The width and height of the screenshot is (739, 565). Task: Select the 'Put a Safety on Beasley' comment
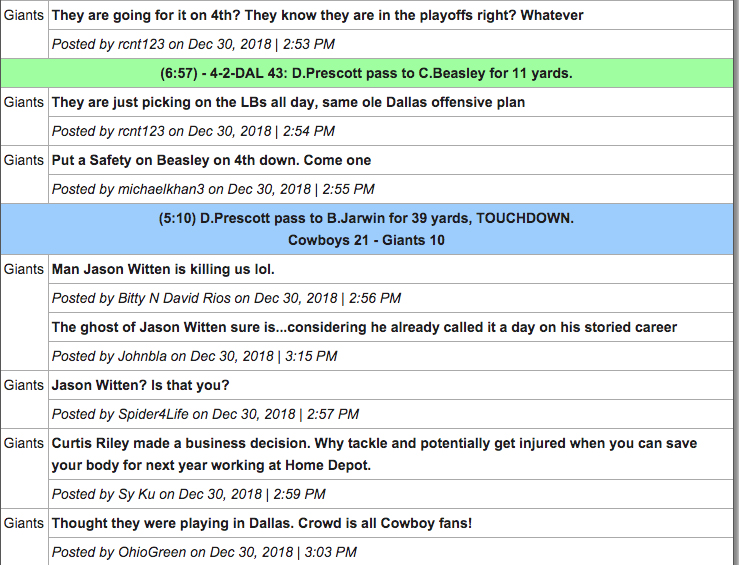coord(211,160)
